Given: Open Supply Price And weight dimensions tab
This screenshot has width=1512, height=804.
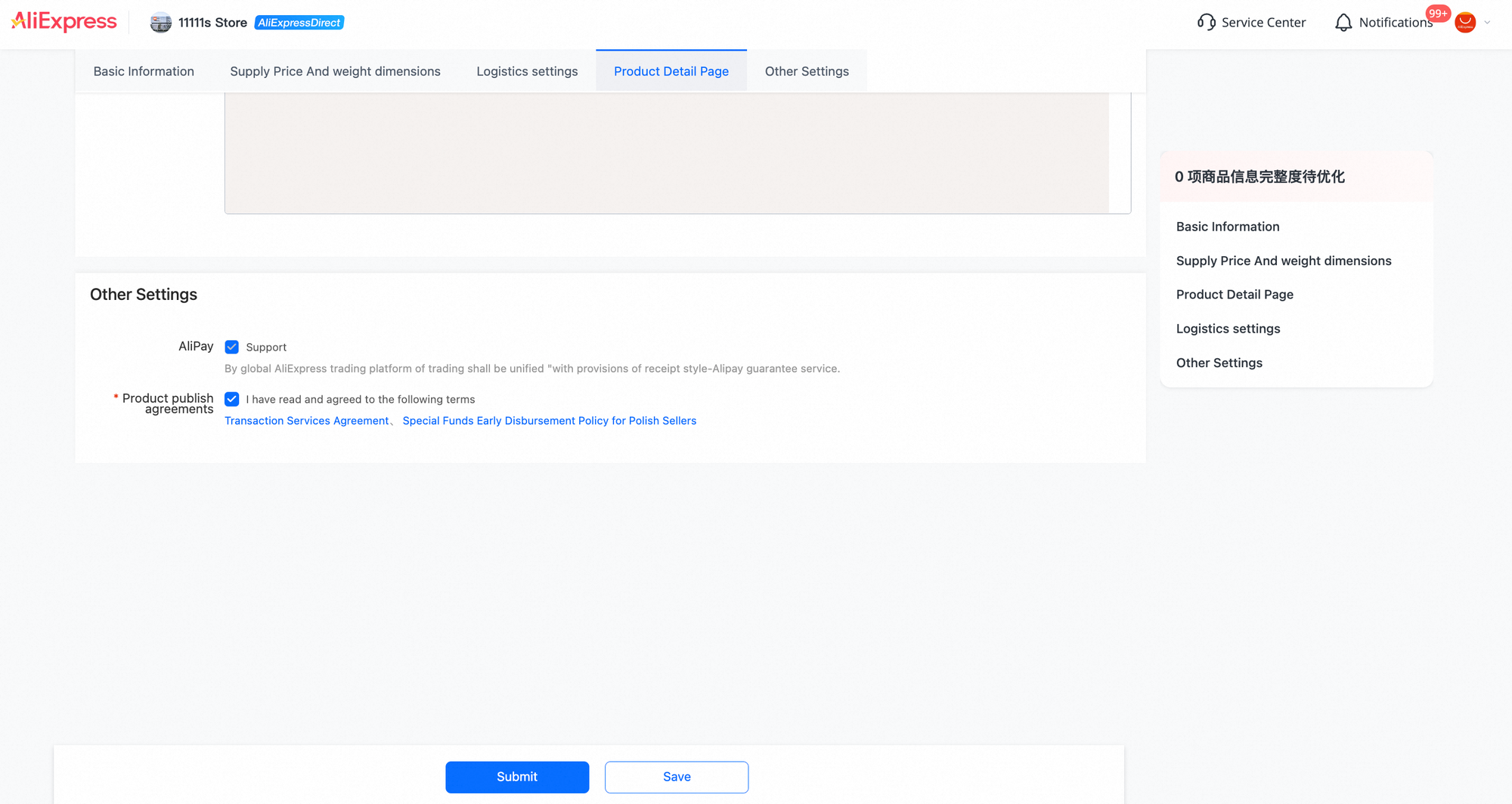Looking at the screenshot, I should 335,71.
